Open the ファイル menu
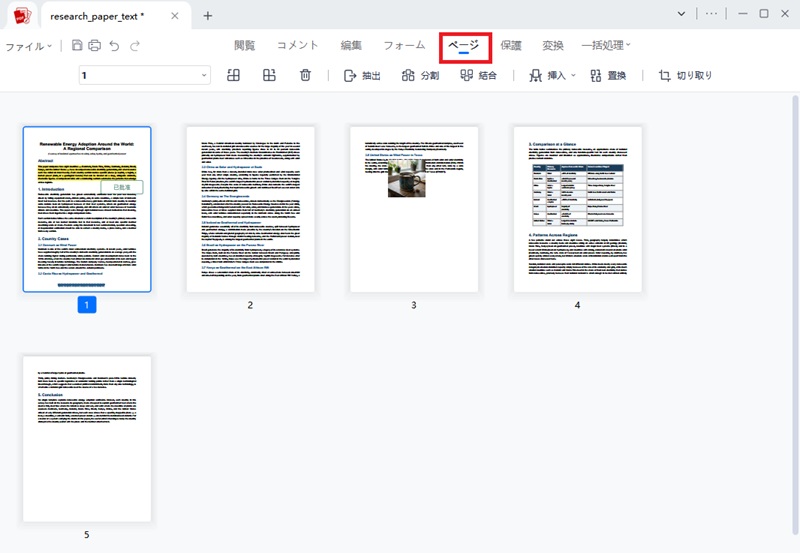The image size is (800, 553). coord(29,46)
